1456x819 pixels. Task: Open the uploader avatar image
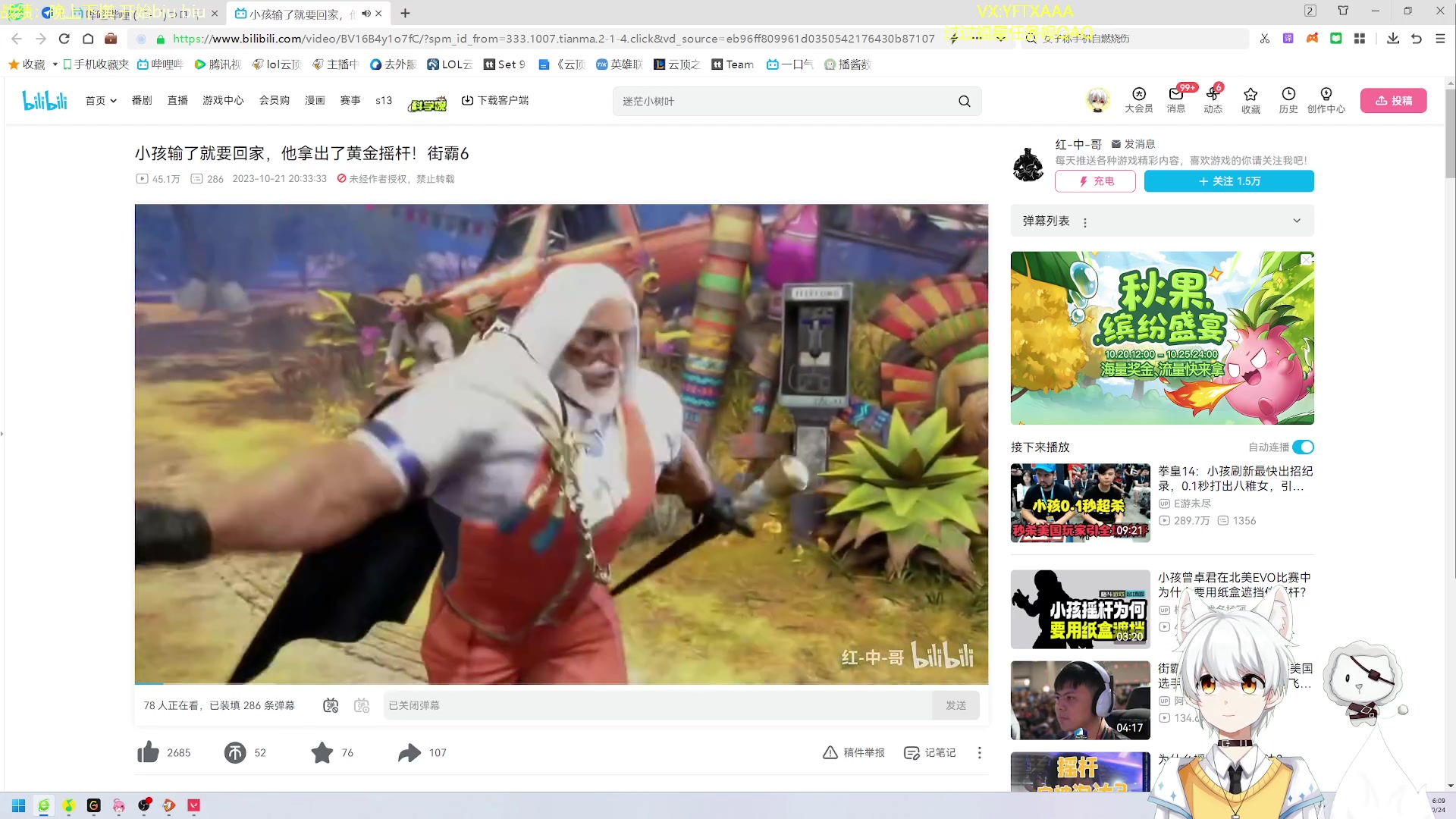(x=1028, y=165)
